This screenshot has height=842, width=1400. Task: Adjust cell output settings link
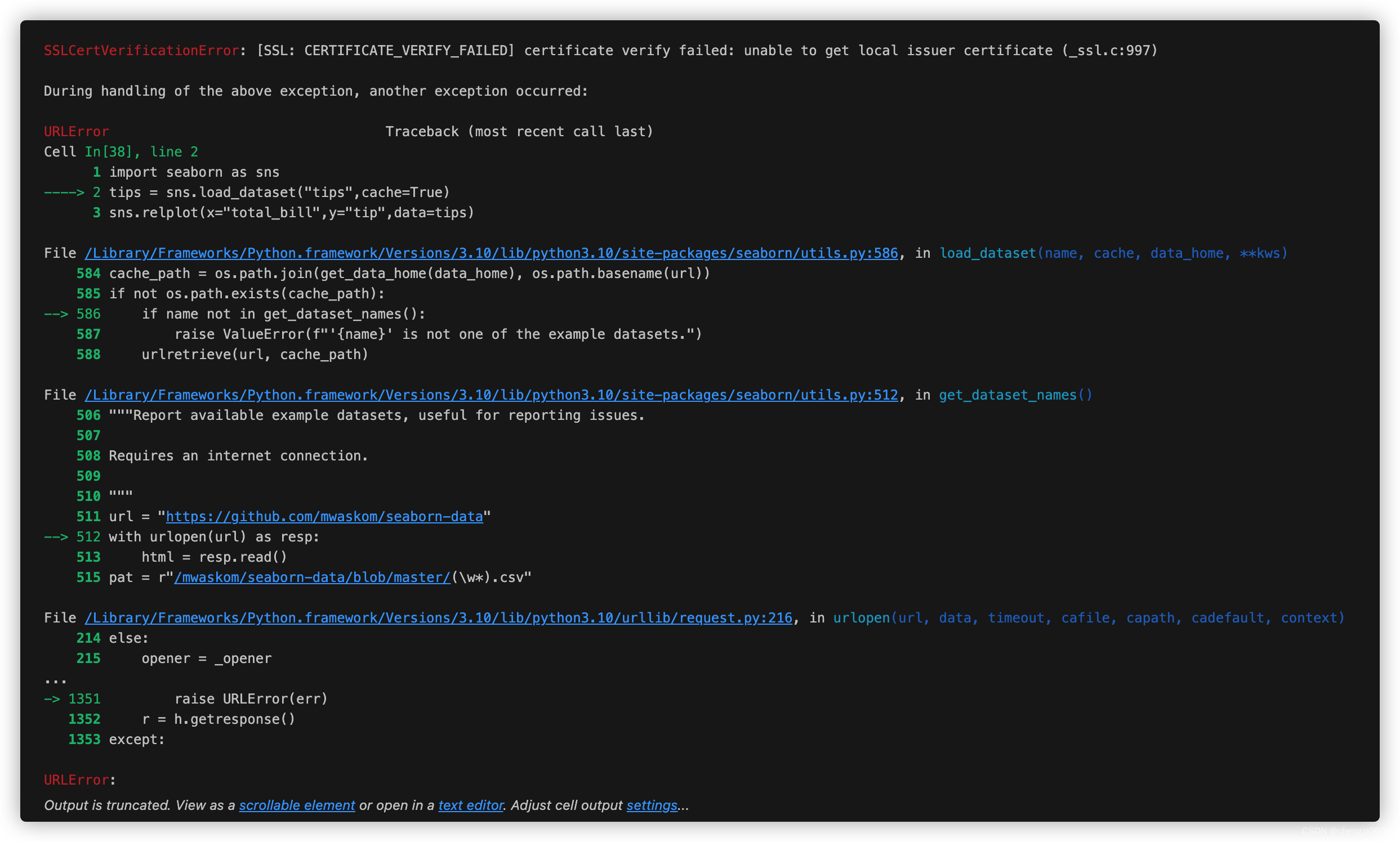click(652, 805)
